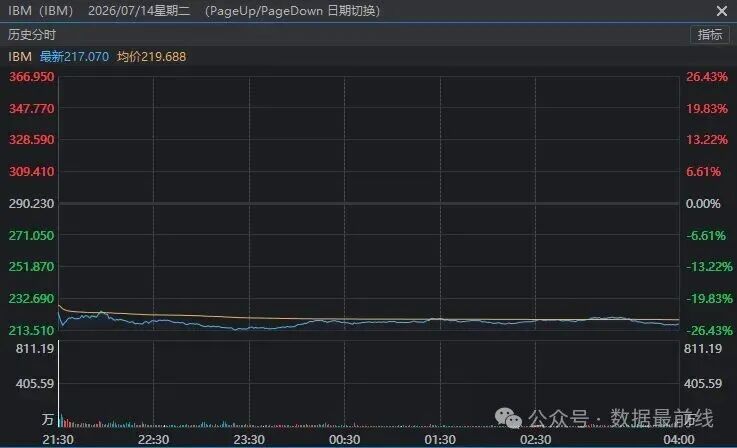Click the 21:30 time axis marker
Viewport: 737px width, 448px height.
click(x=58, y=440)
